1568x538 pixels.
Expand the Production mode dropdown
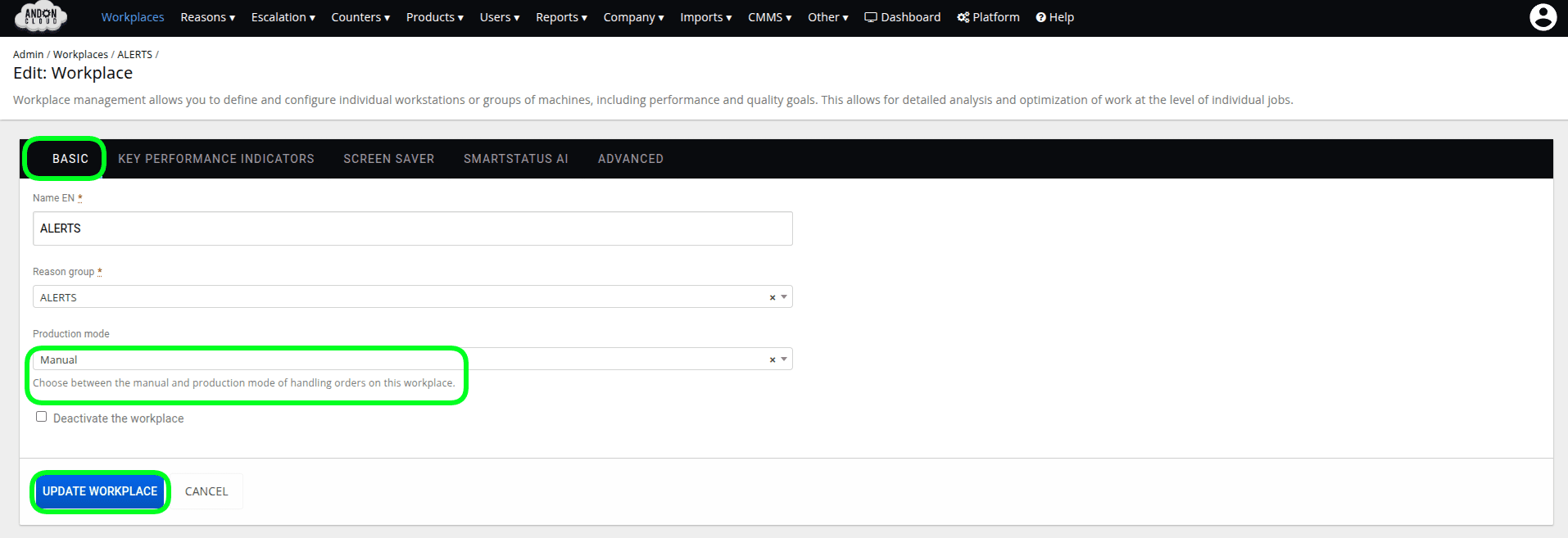pos(784,359)
